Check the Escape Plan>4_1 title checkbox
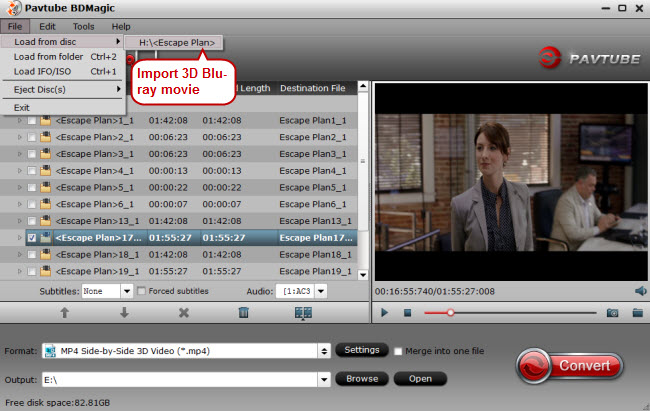 pyautogui.click(x=32, y=171)
